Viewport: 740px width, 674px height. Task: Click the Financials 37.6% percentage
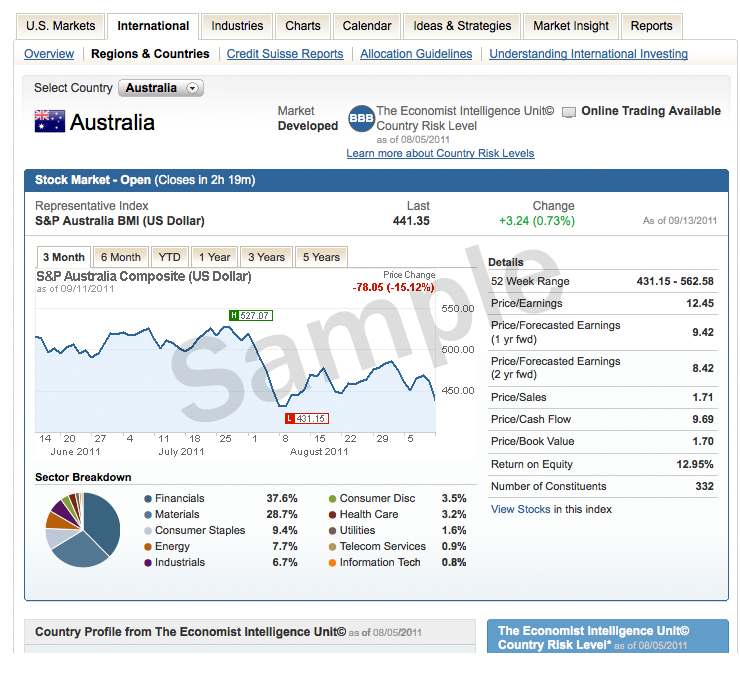pos(282,498)
